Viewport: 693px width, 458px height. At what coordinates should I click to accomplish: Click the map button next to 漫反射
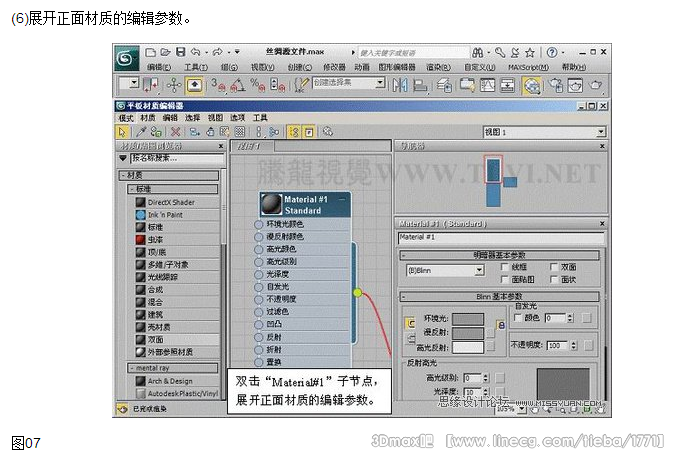pyautogui.click(x=491, y=333)
